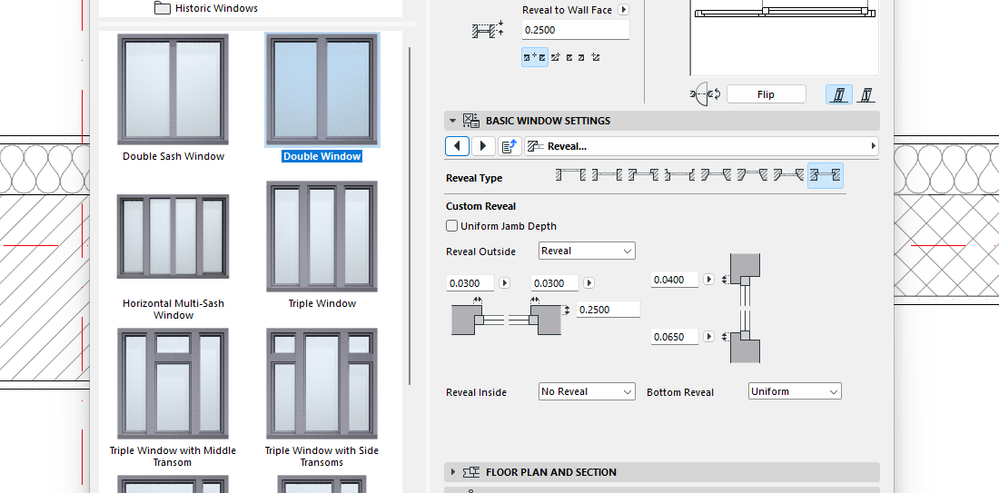The height and width of the screenshot is (493, 999).
Task: Click the 'Reveal Type' label
Action: (474, 178)
